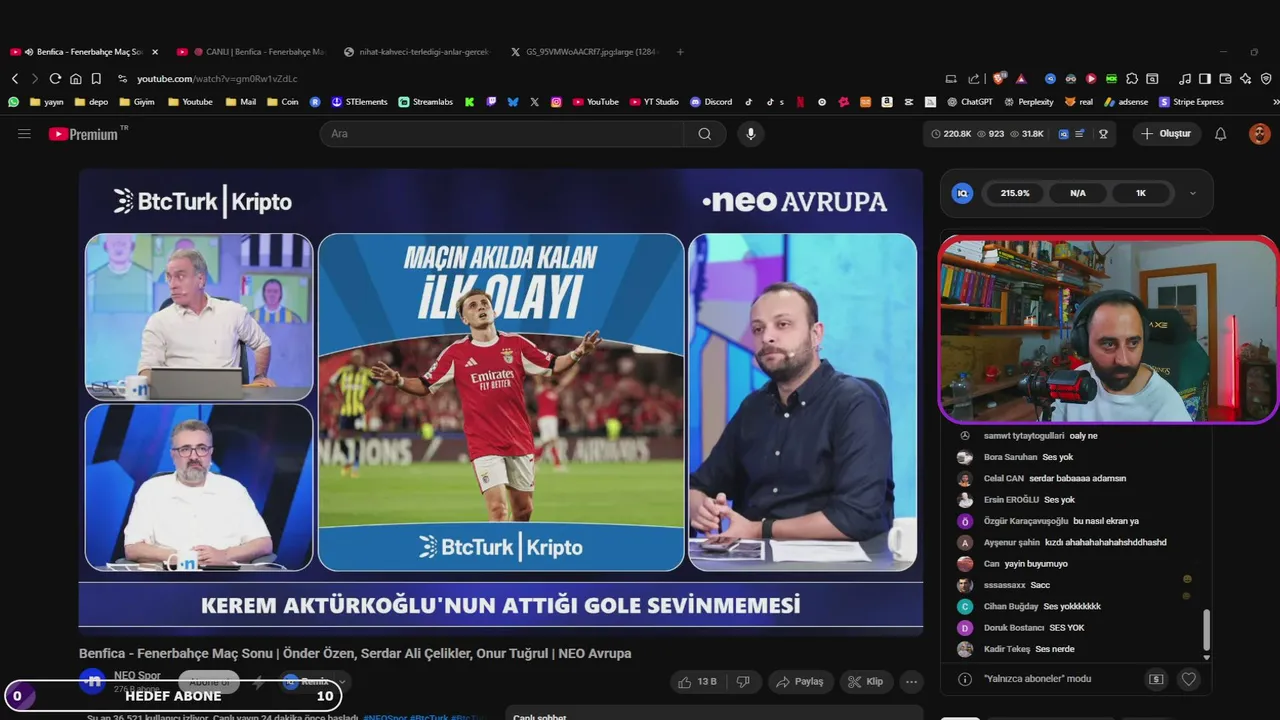Screen dimensions: 1280x720
Task: Click the 'Klip' clip button
Action: 866,682
